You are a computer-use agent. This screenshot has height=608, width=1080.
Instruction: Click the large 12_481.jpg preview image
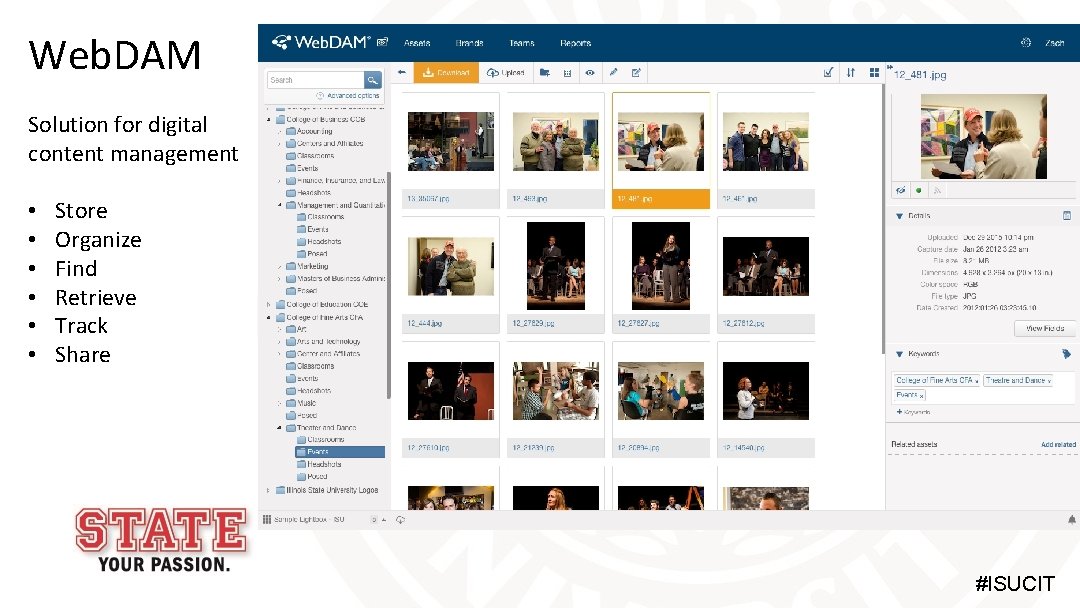[x=984, y=136]
